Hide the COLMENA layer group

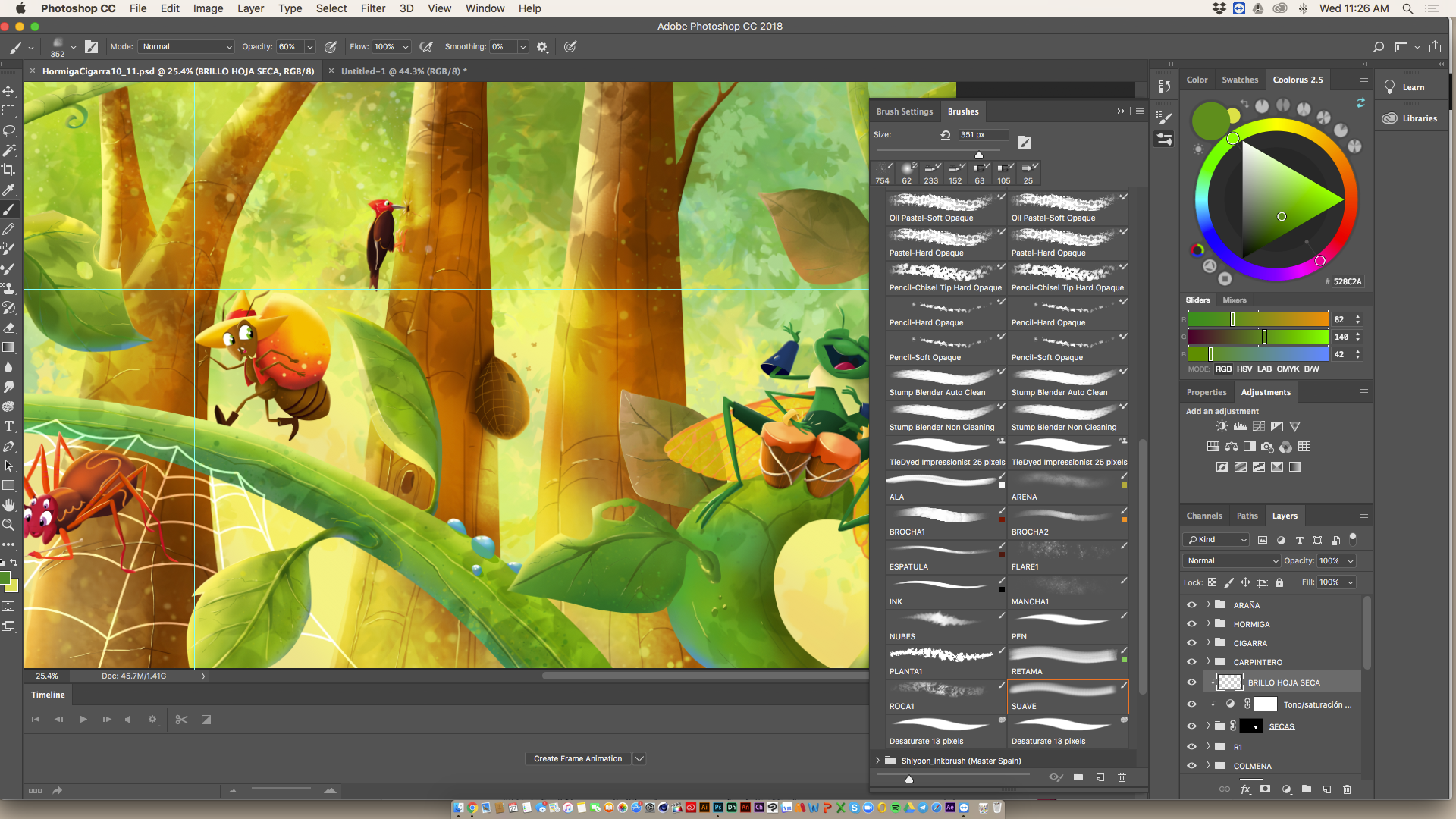(1191, 766)
